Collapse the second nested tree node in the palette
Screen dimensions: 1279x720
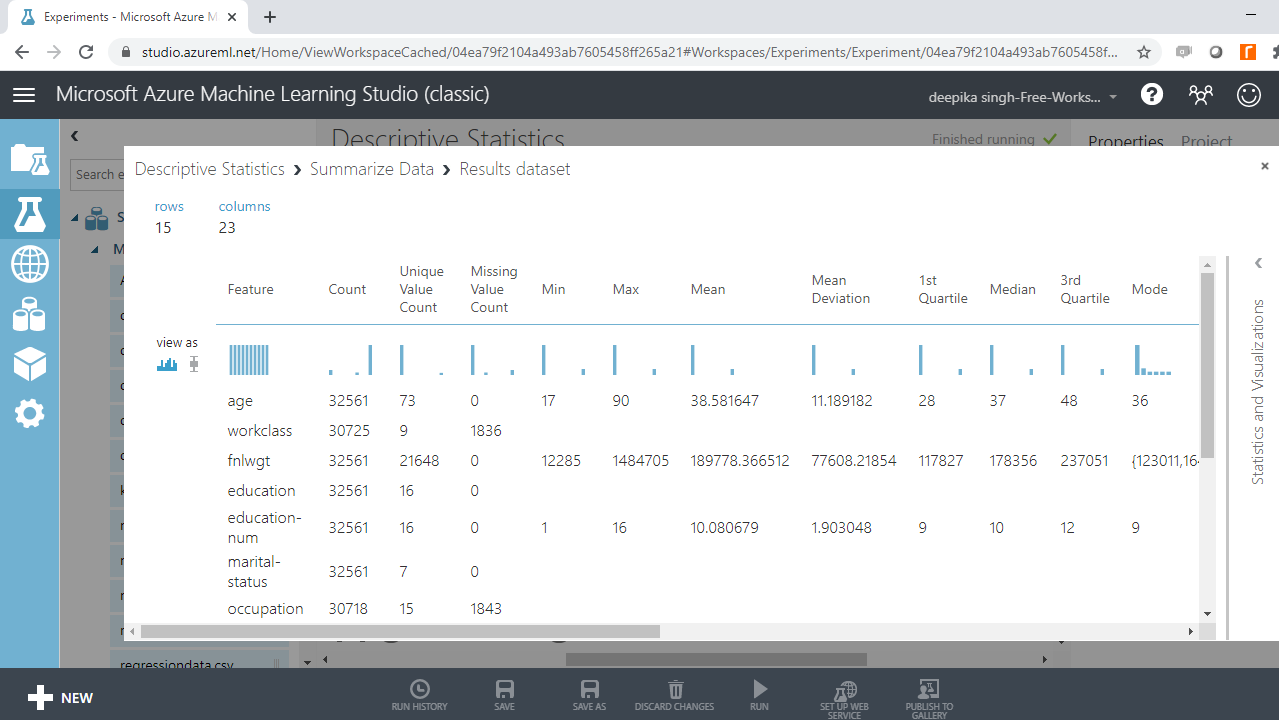click(x=96, y=250)
